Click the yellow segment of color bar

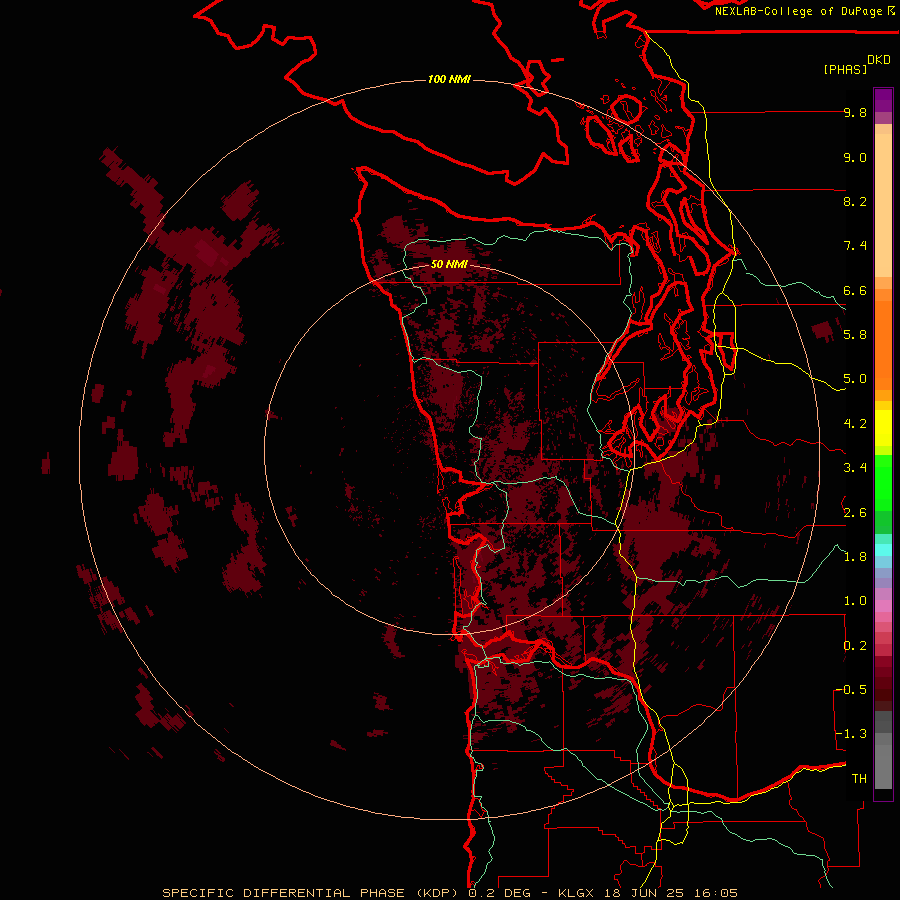[883, 428]
